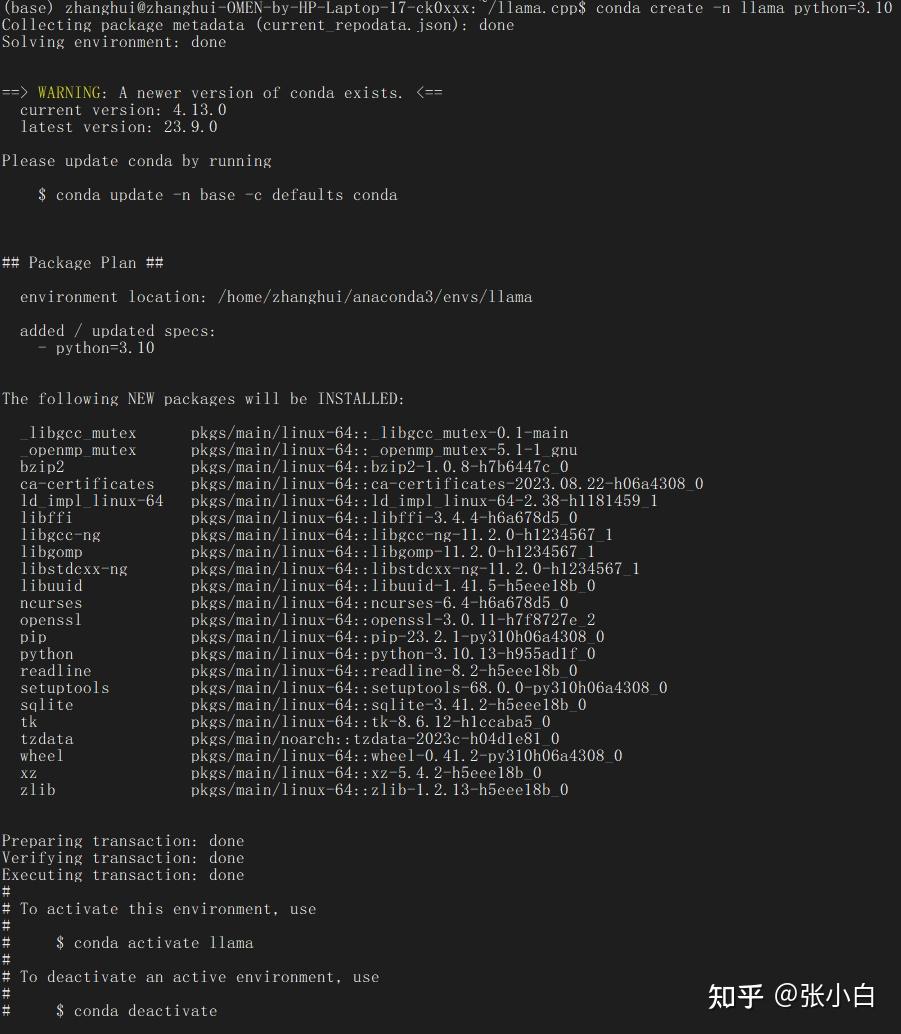The image size is (901, 1034).
Task: Click the environment location path text
Action: coord(375,297)
